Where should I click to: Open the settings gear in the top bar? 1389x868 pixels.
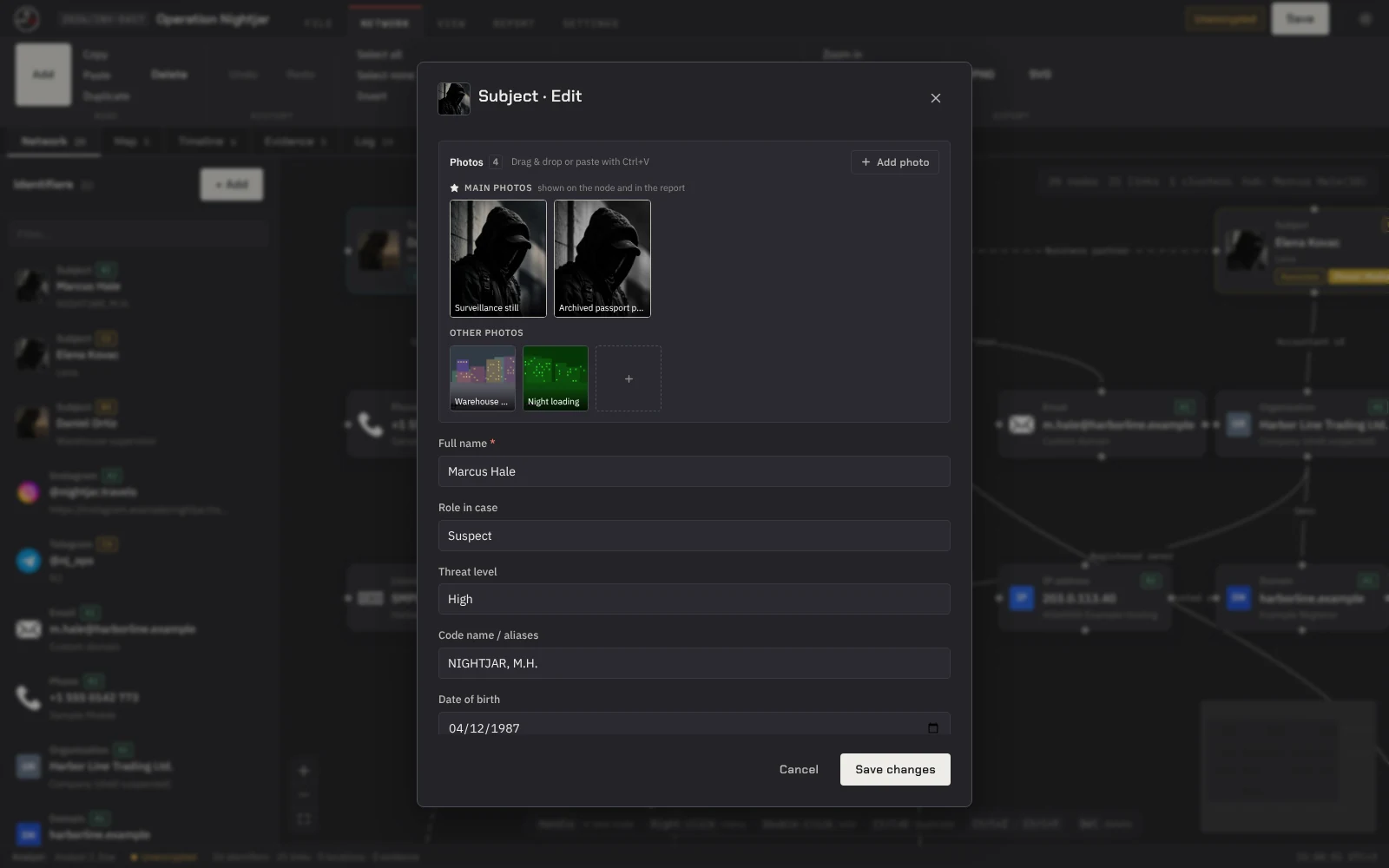[1365, 18]
